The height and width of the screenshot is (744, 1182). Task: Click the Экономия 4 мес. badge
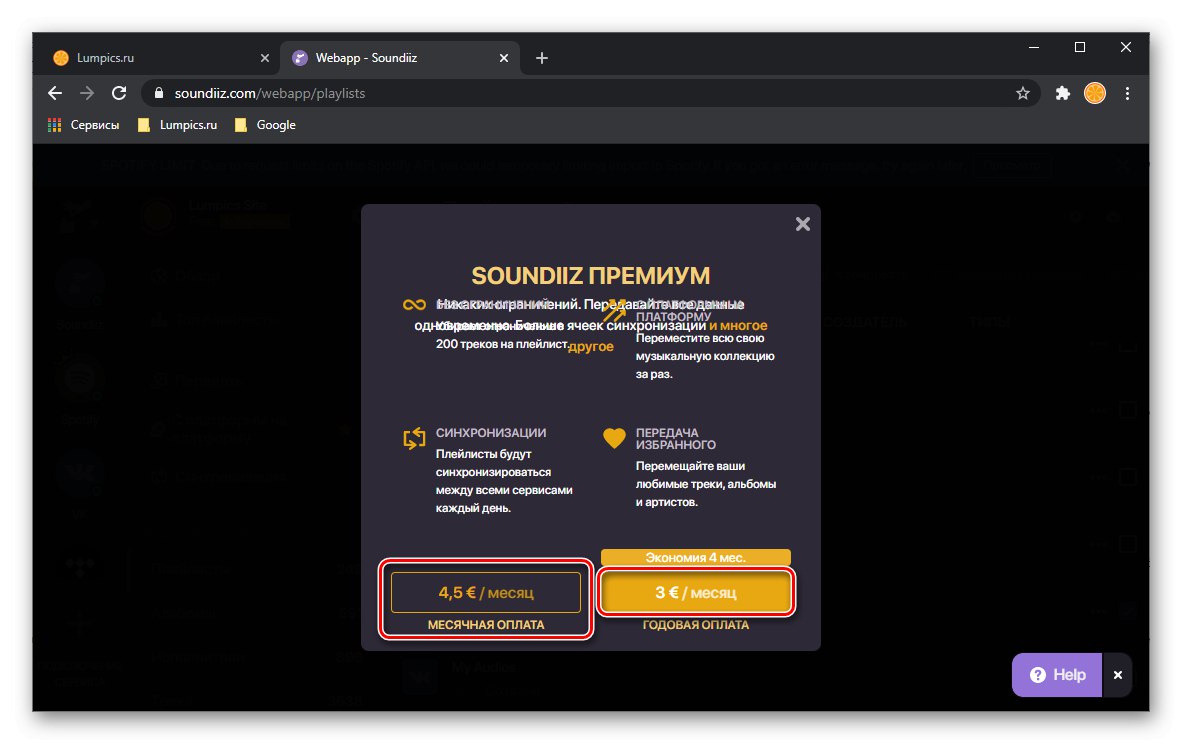click(696, 558)
